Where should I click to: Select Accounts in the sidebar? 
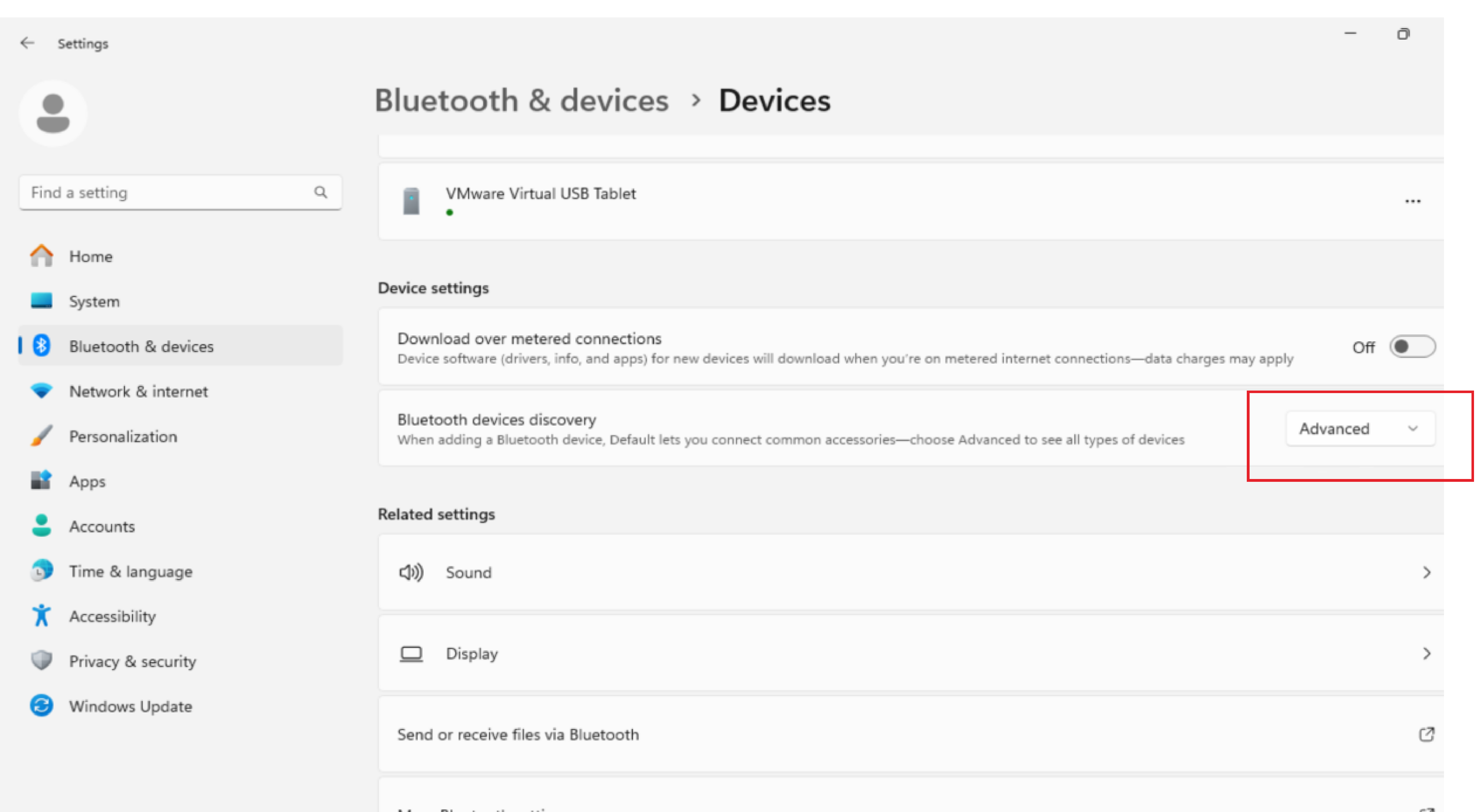coord(102,526)
